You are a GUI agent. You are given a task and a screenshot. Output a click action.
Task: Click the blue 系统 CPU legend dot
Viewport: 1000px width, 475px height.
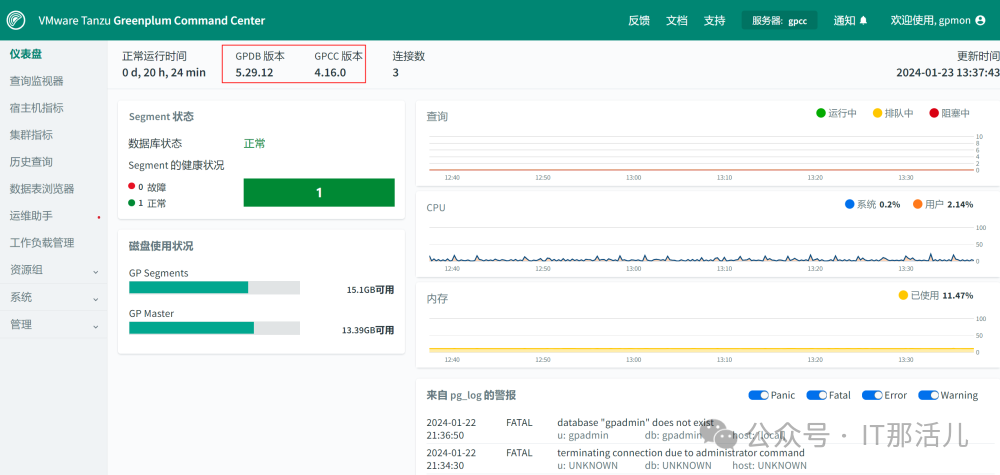(849, 205)
